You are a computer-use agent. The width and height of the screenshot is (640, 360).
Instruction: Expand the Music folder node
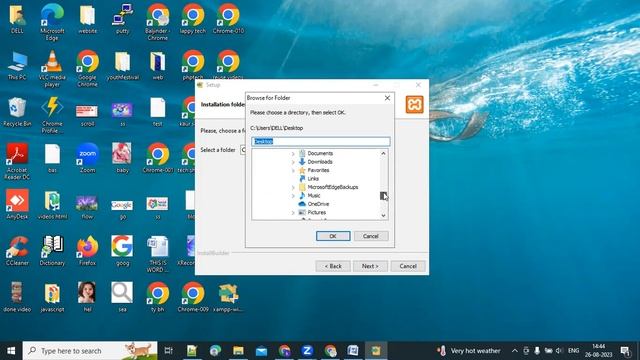tap(293, 196)
